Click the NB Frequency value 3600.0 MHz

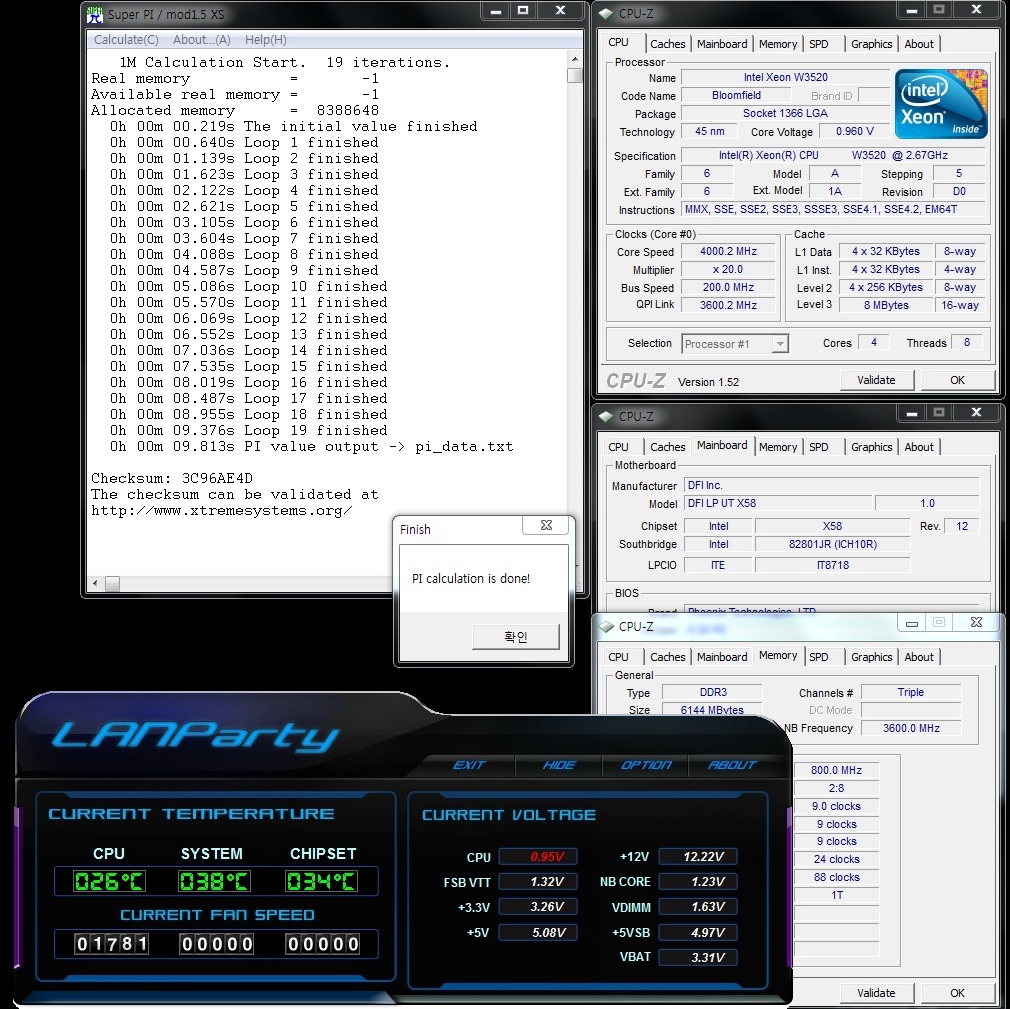[x=911, y=729]
